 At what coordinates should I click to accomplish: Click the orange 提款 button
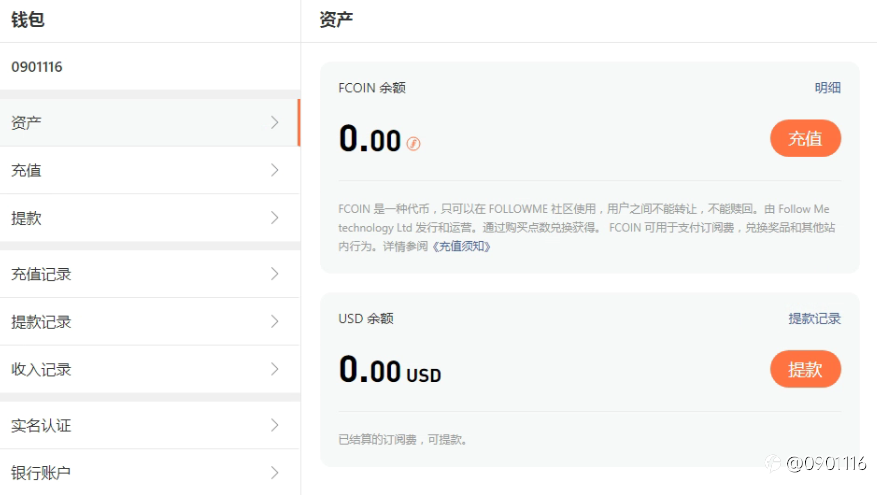pos(805,369)
